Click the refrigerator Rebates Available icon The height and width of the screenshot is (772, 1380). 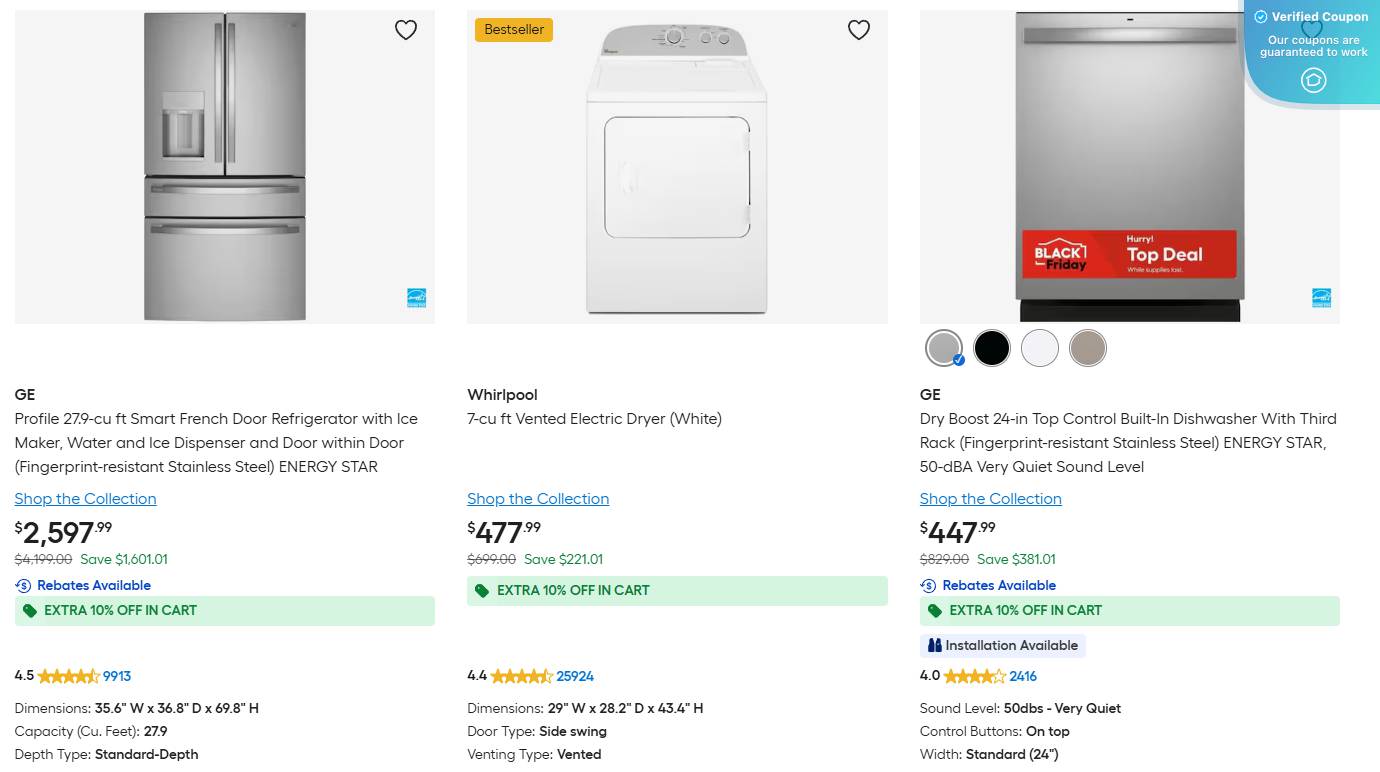(x=23, y=586)
